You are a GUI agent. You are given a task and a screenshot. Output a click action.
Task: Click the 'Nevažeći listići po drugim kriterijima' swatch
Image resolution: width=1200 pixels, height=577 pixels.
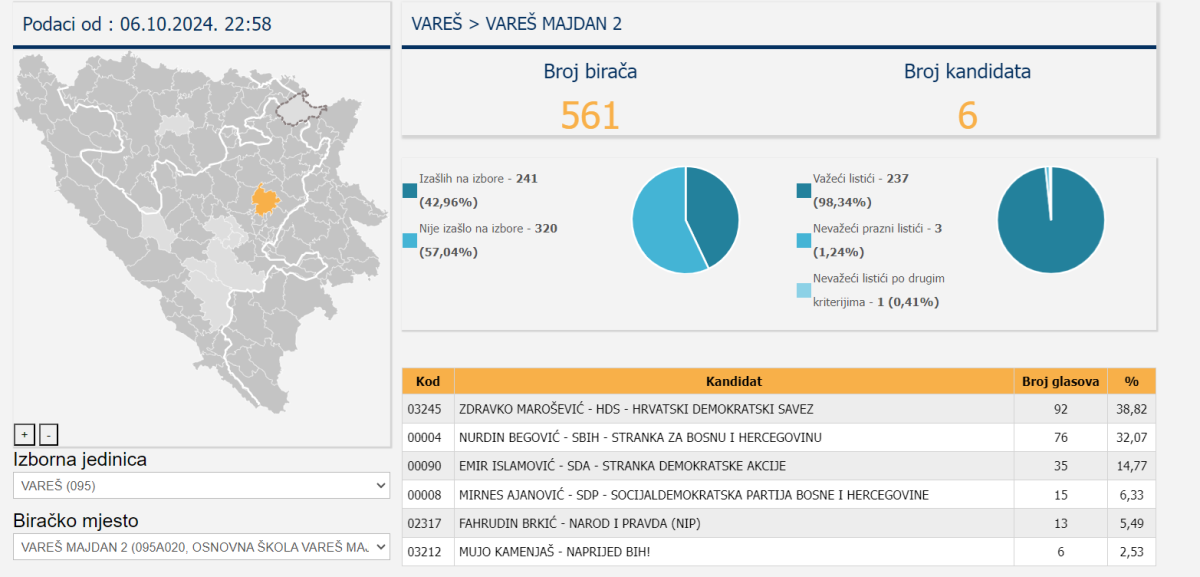pos(804,290)
